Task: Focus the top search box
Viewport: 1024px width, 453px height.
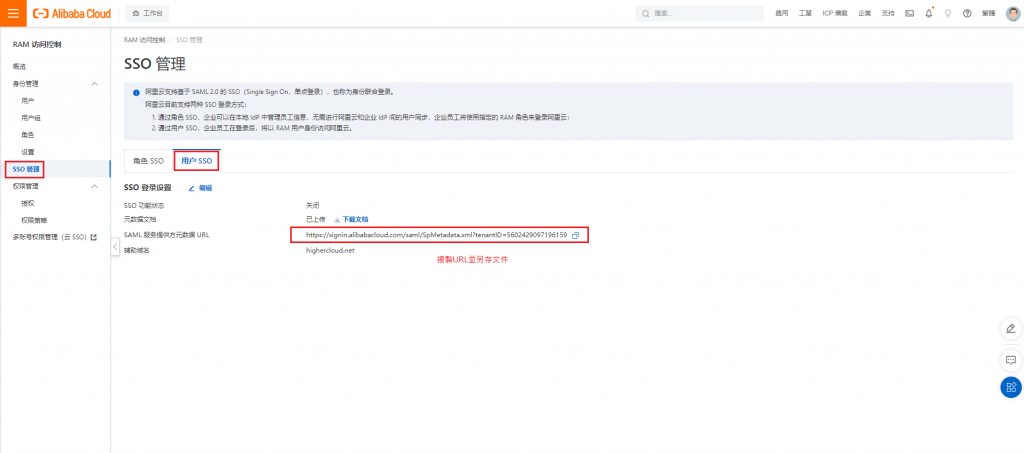Action: pyautogui.click(x=699, y=13)
